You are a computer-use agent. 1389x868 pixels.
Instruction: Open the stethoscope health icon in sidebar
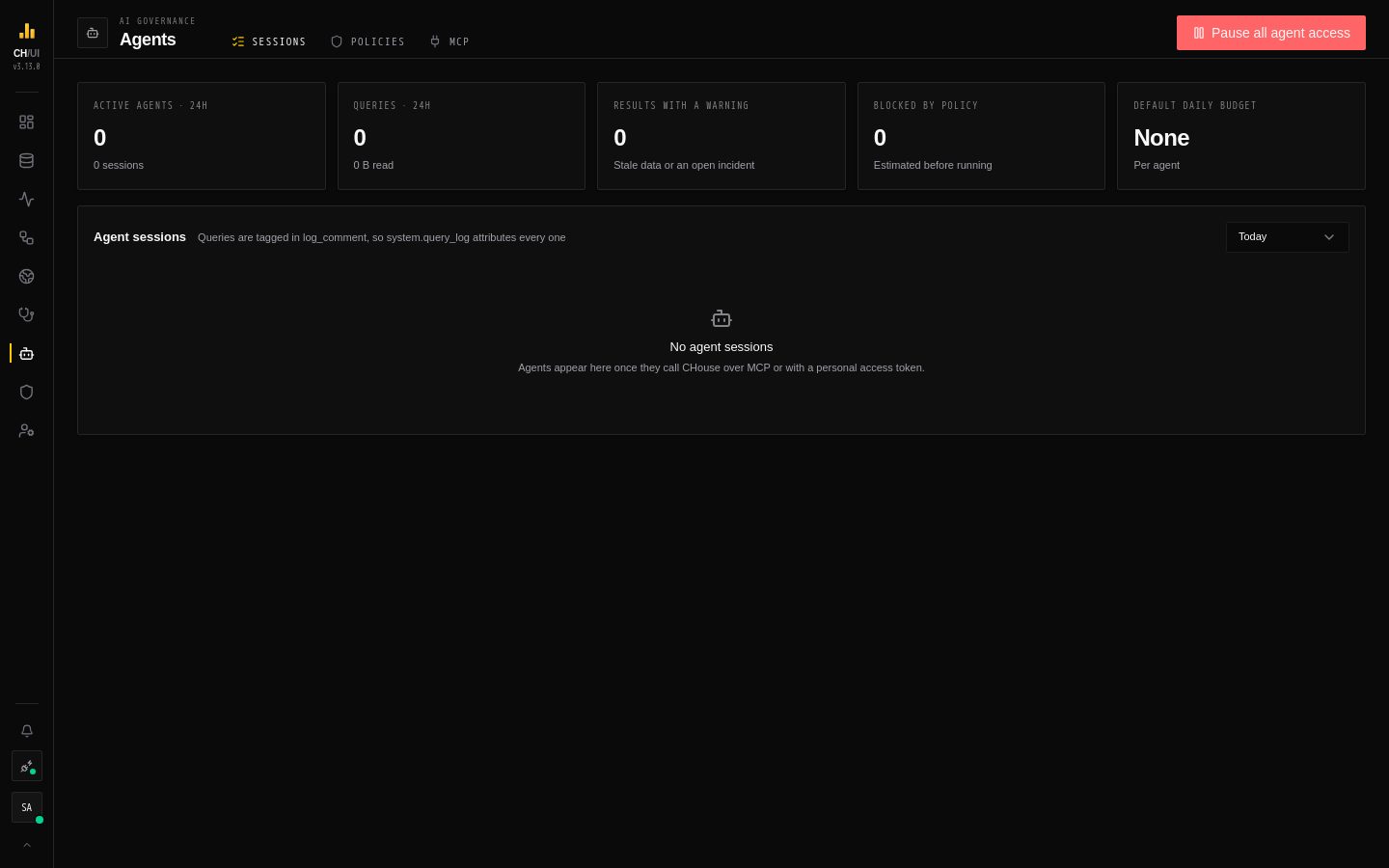[26, 315]
